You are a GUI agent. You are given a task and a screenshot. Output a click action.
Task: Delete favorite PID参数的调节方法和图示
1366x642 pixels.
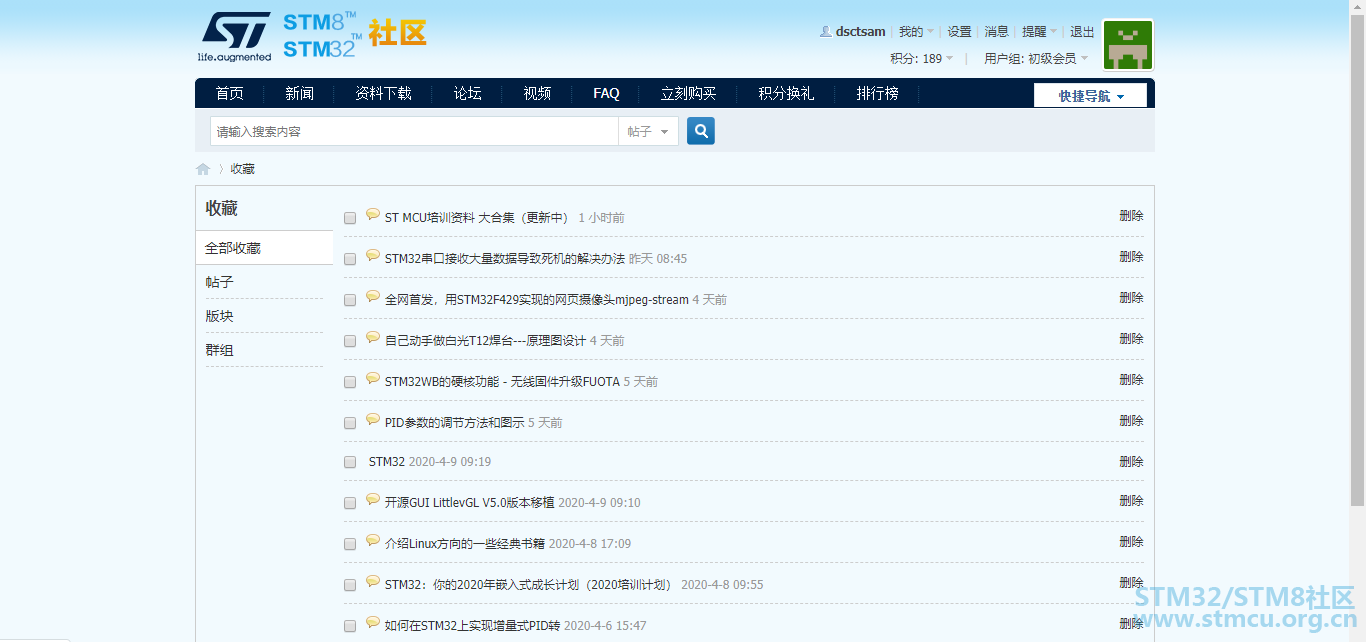[x=1131, y=421]
